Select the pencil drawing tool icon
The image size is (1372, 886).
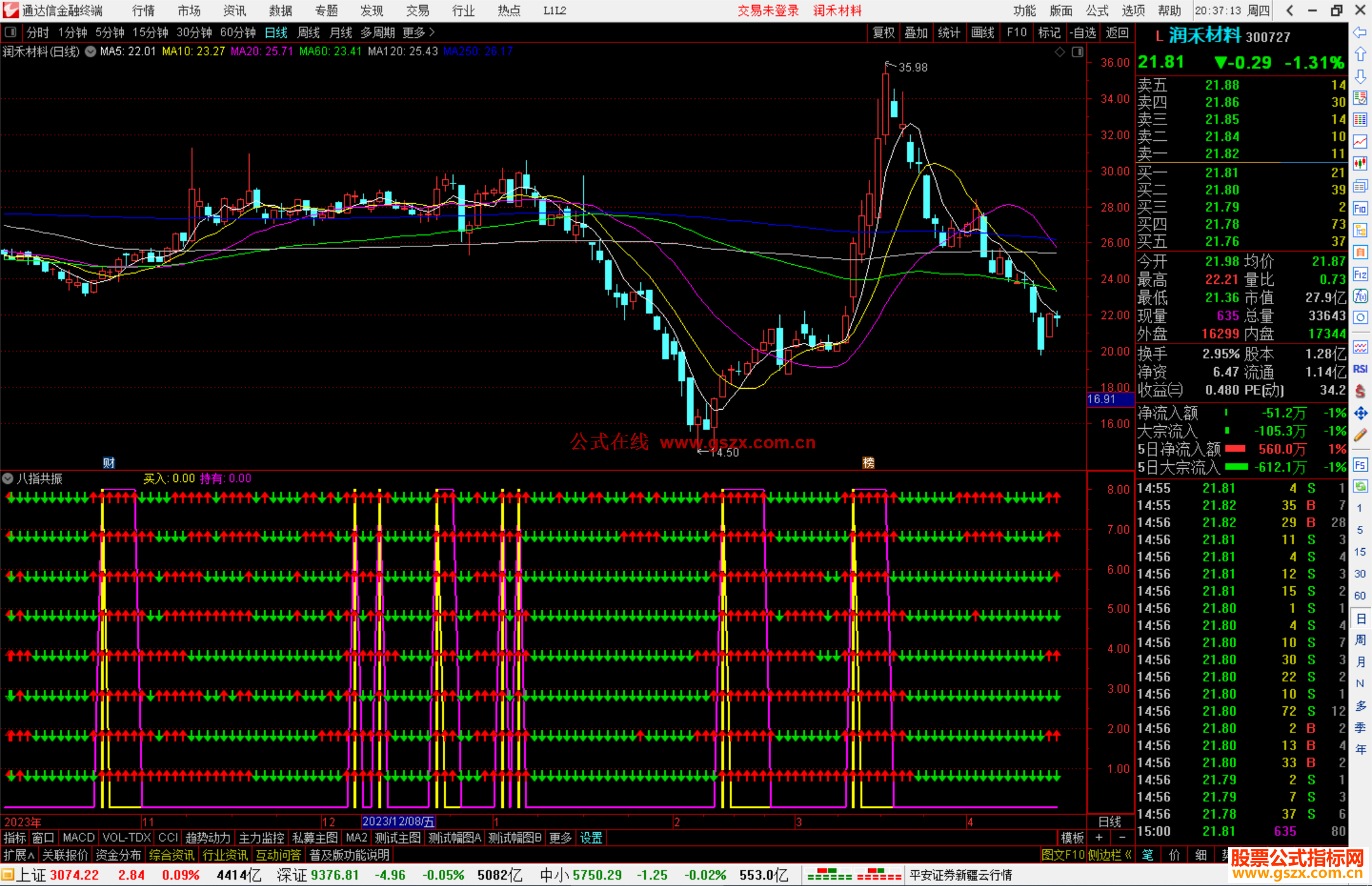tap(1360, 435)
